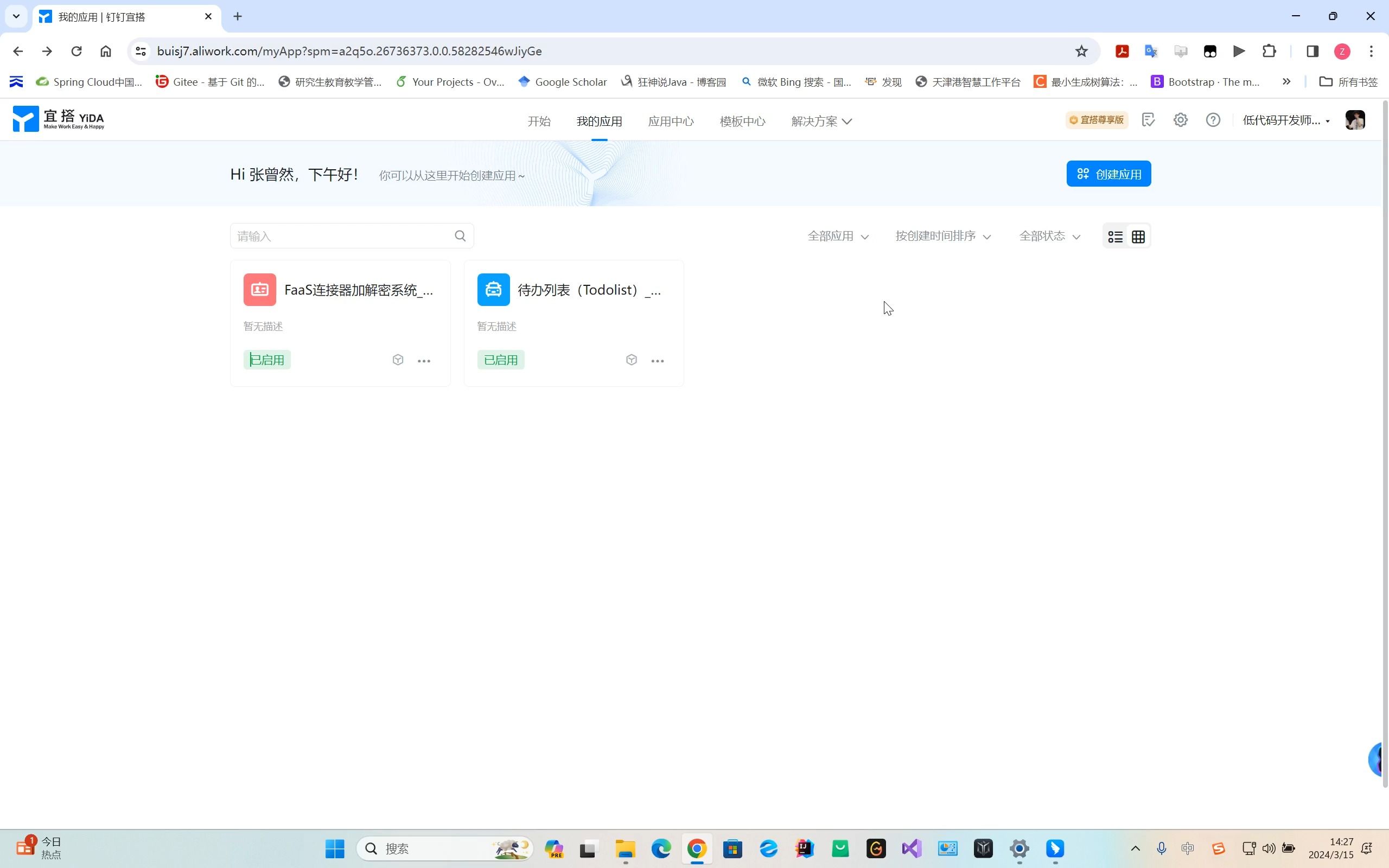Expand 按创建时间排序 dropdown
Image resolution: width=1389 pixels, height=868 pixels.
940,236
